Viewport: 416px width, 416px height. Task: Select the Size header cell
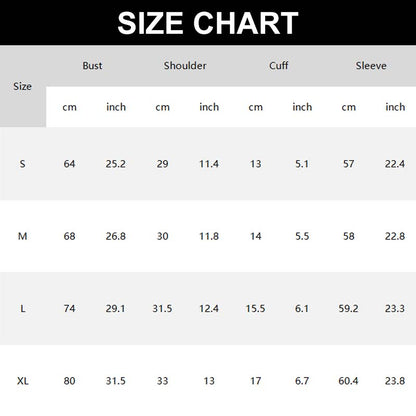click(x=23, y=86)
